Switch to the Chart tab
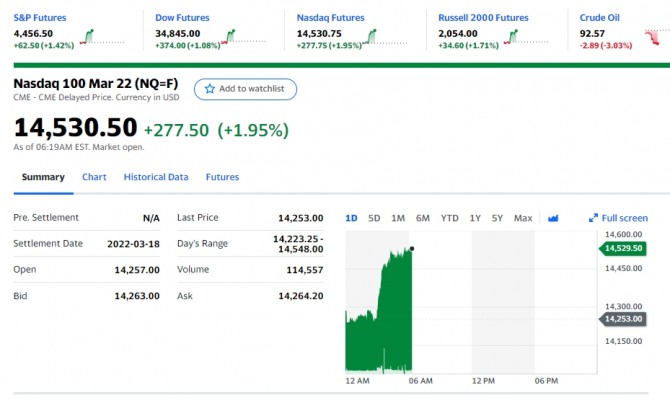The height and width of the screenshot is (403, 670). coord(94,177)
